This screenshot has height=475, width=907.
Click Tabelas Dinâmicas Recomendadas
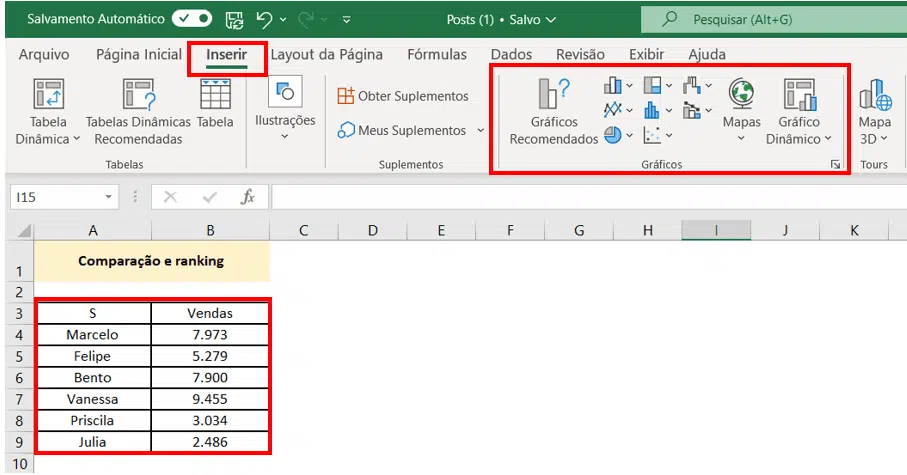138,112
